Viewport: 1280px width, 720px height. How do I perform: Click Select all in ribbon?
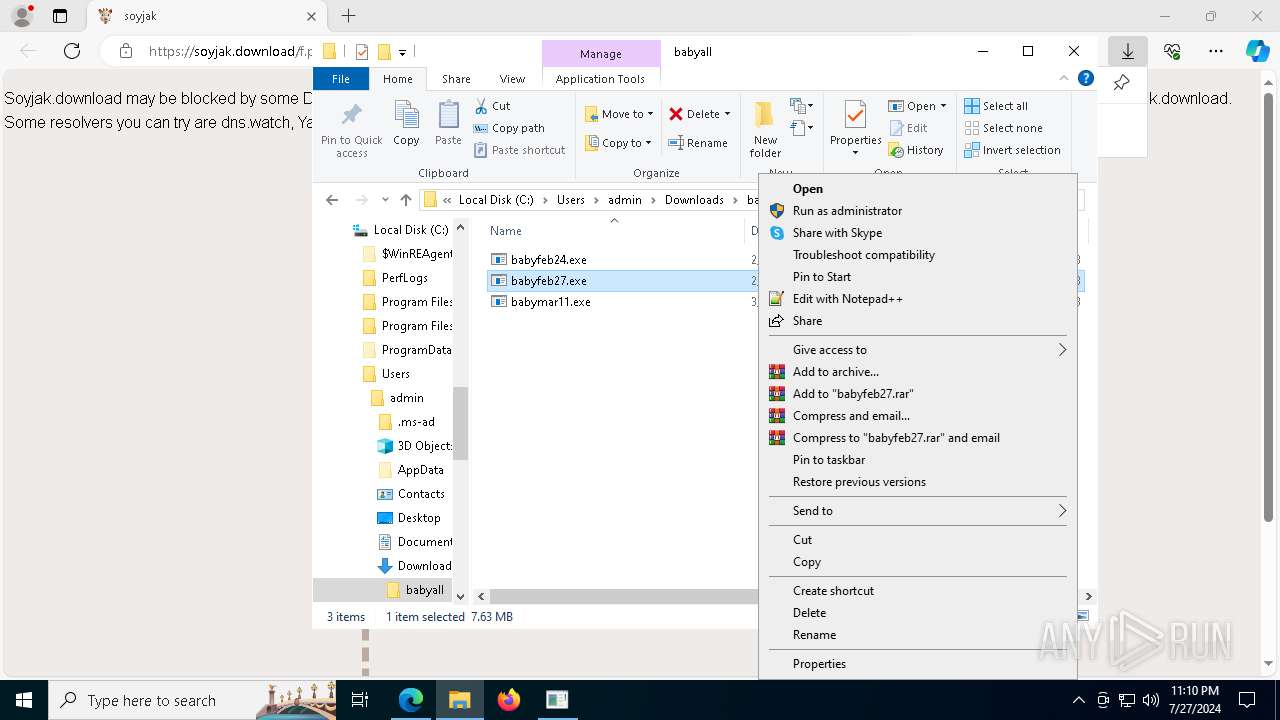click(x=996, y=106)
